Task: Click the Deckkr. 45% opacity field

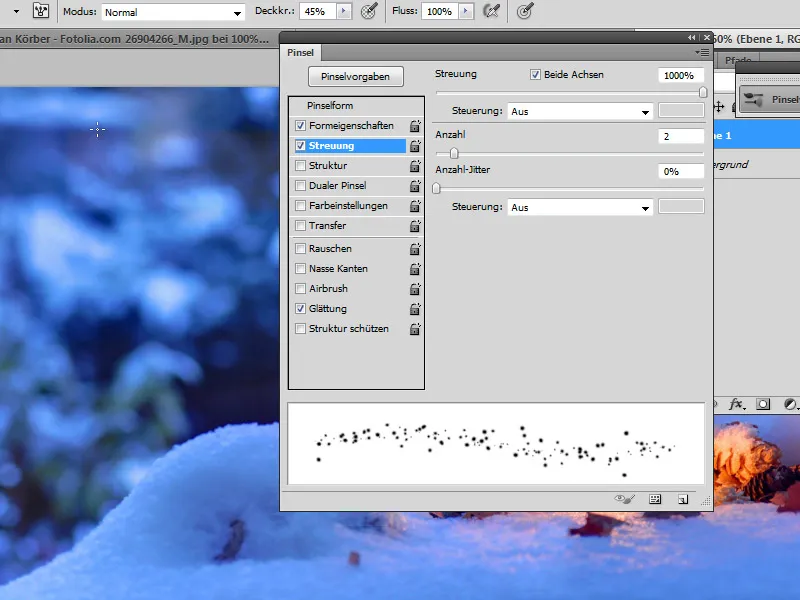Action: tap(318, 11)
